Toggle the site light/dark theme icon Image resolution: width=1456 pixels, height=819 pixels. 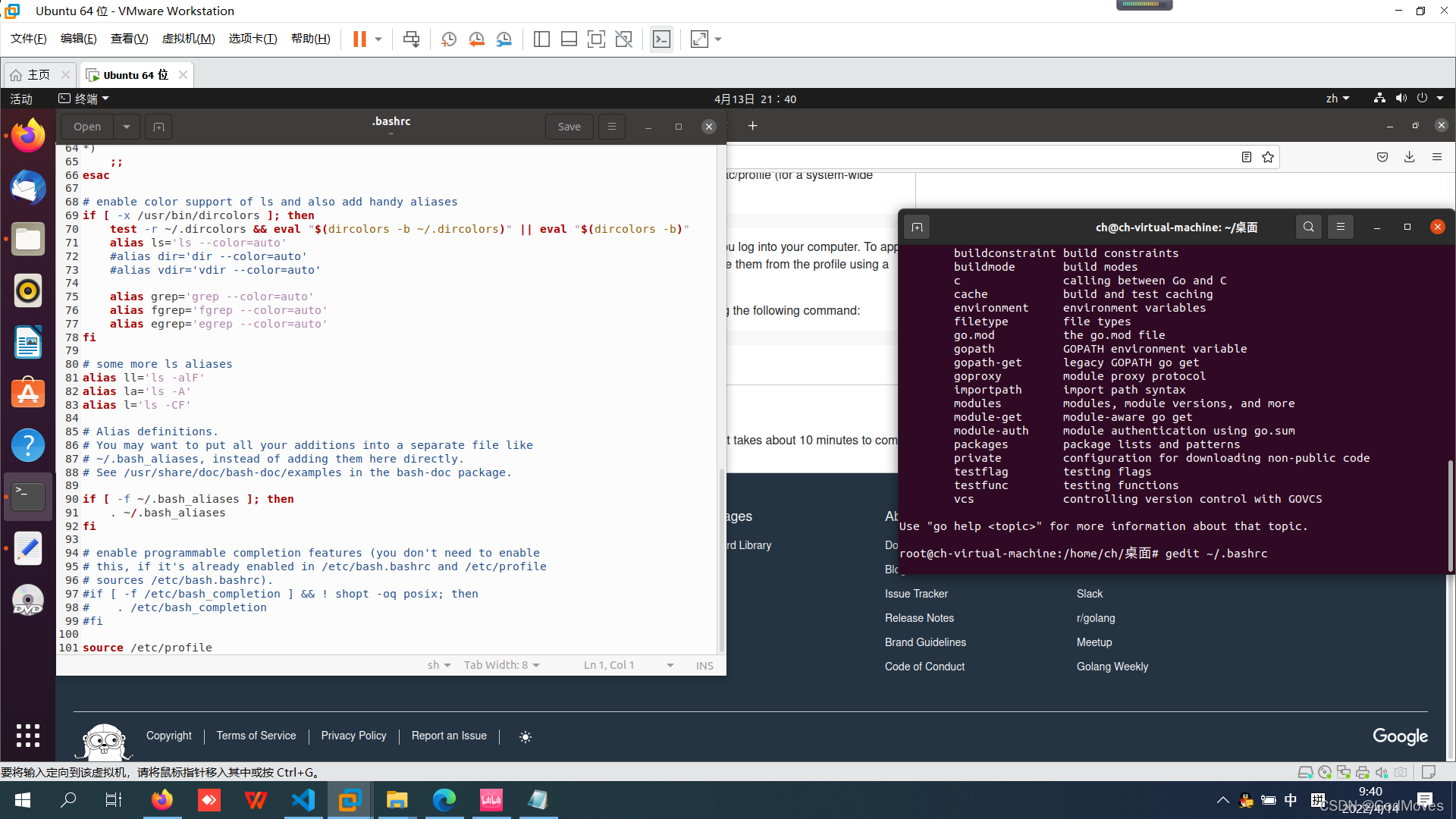(526, 736)
